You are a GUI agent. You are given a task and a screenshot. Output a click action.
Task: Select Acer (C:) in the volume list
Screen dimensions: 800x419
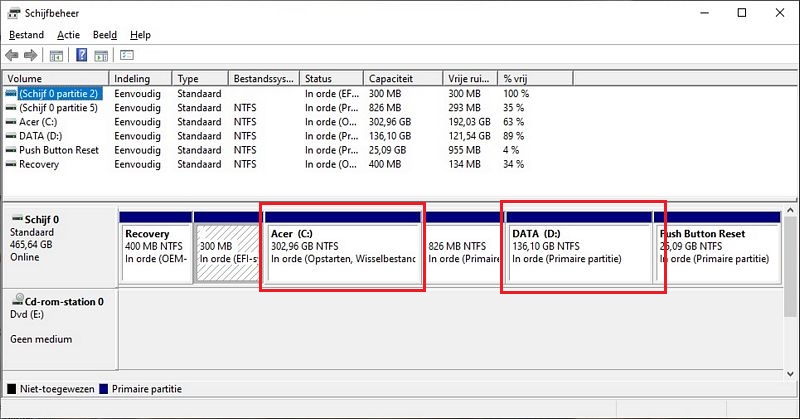point(38,122)
